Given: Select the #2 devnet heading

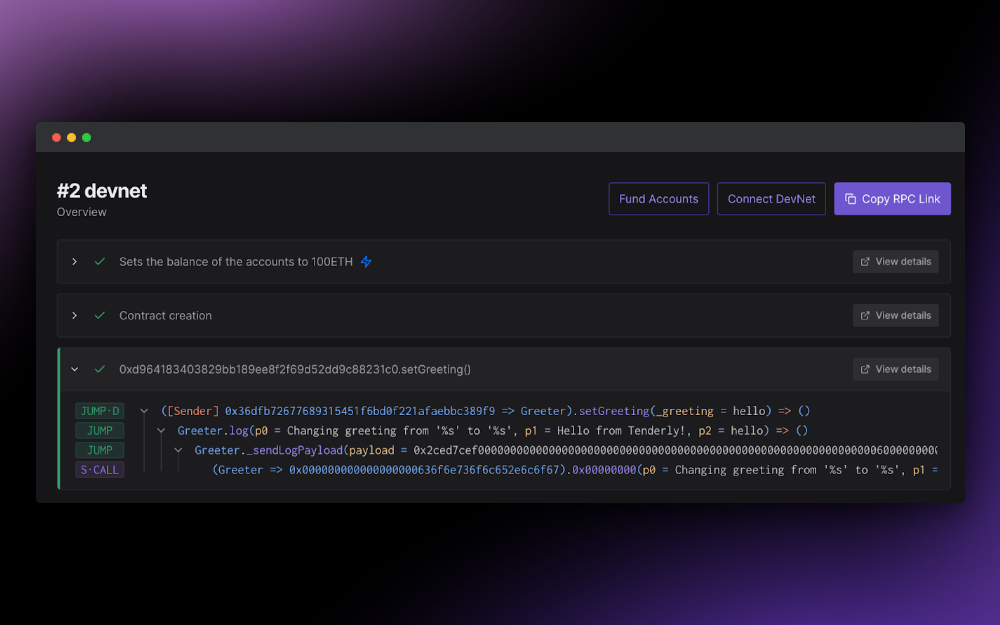Looking at the screenshot, I should click(x=101, y=190).
